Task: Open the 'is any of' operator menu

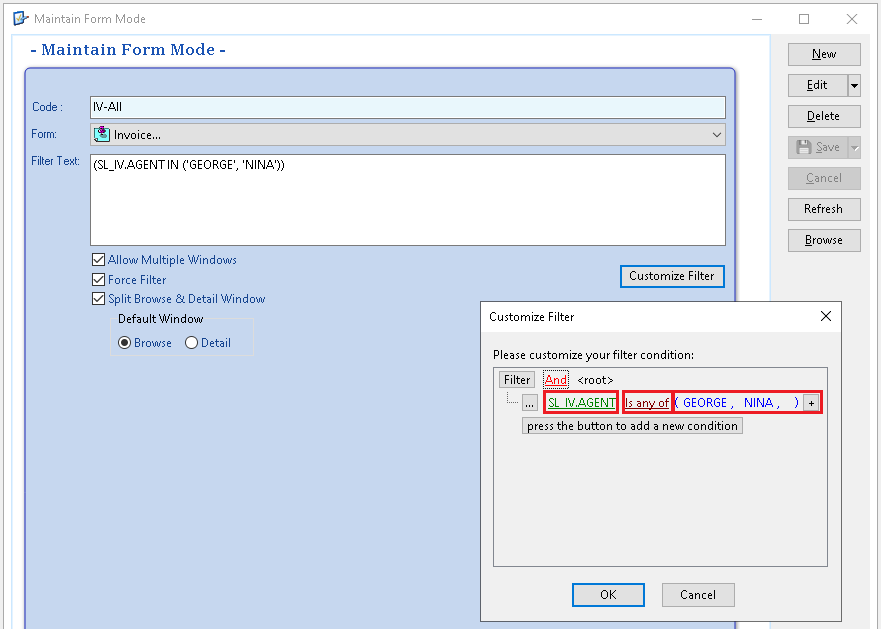Action: 647,402
